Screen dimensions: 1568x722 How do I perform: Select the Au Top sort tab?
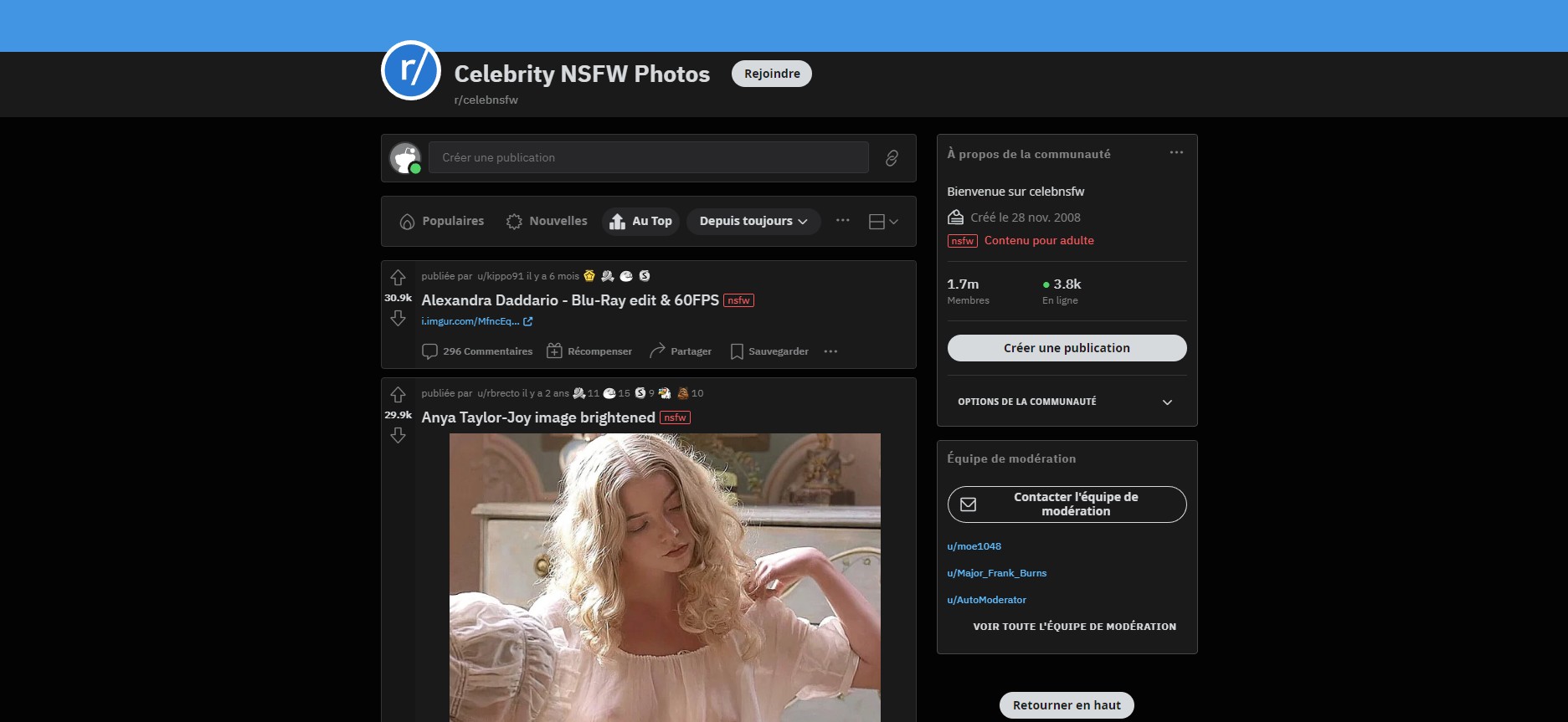tap(640, 222)
